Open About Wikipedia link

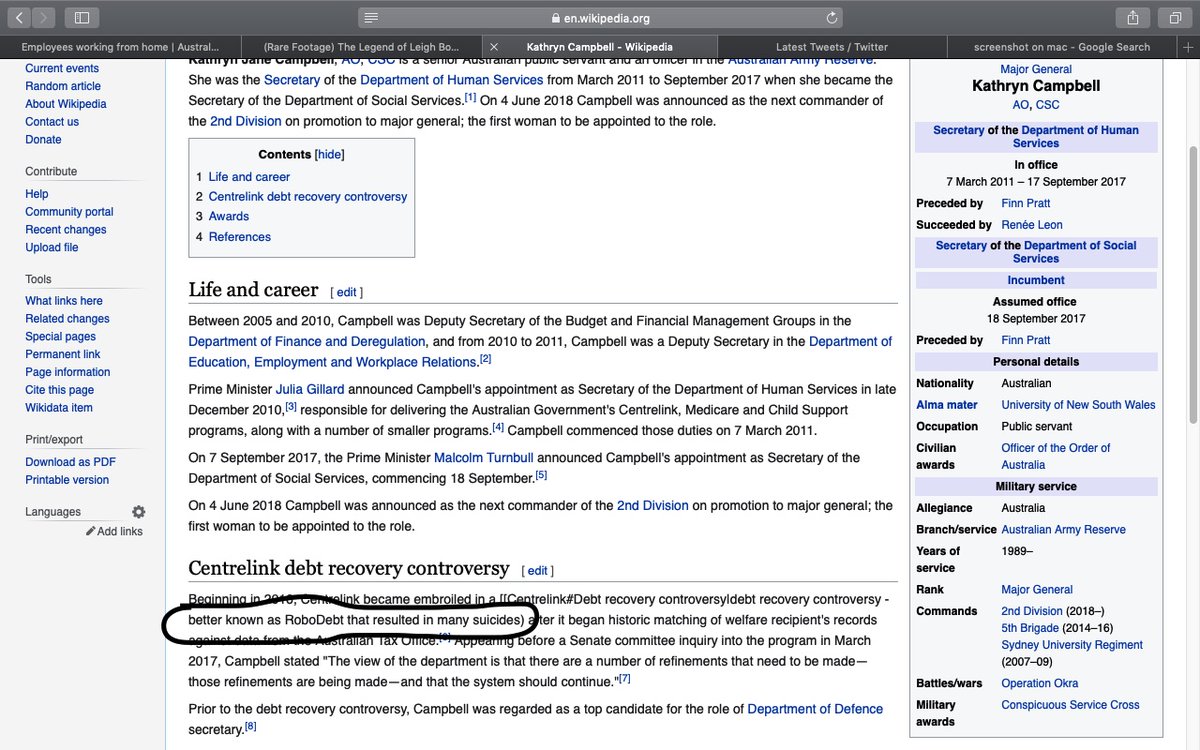point(66,105)
